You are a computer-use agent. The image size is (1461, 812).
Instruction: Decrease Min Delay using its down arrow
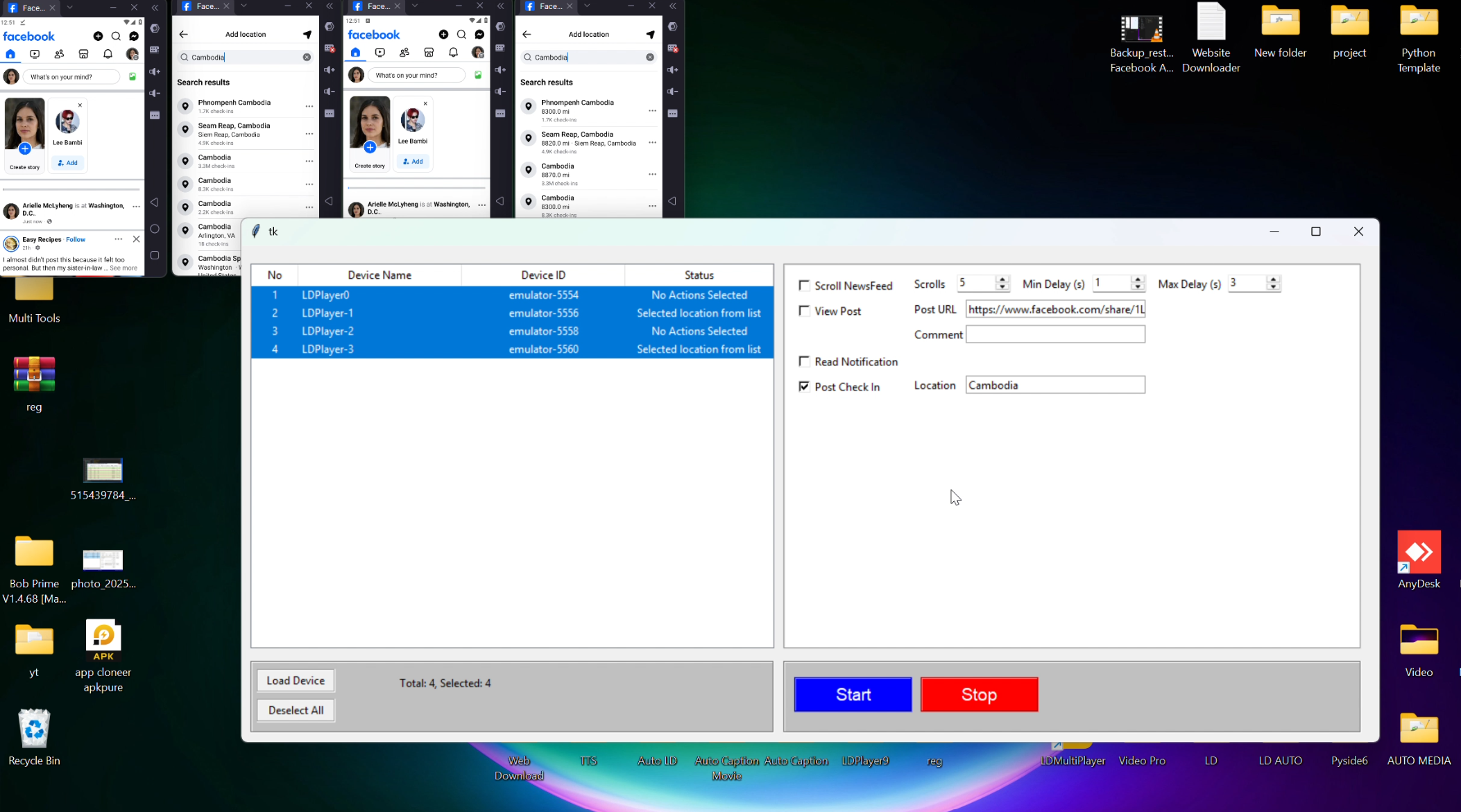(x=1137, y=287)
